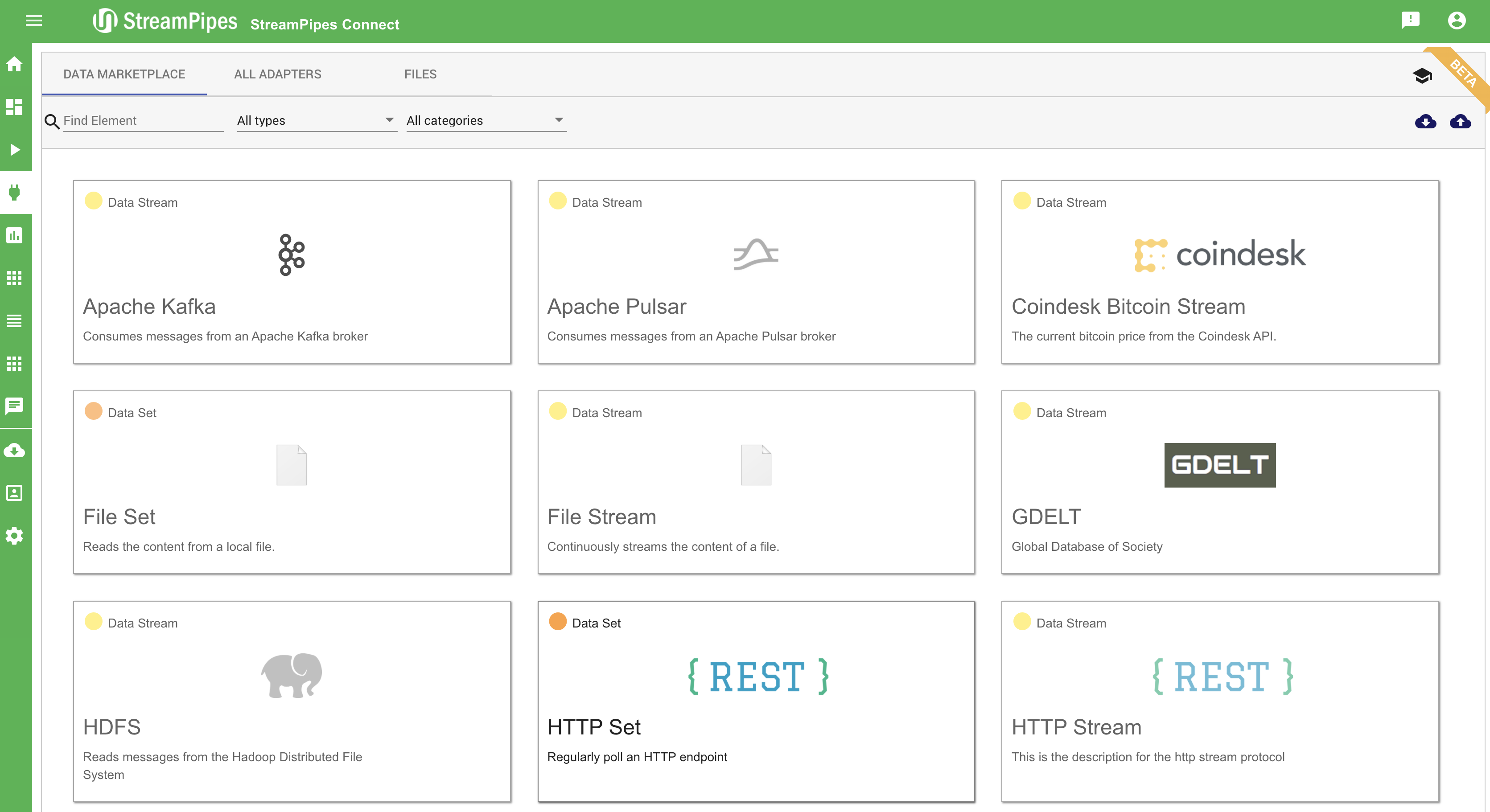This screenshot has height=812, width=1490.
Task: Switch to the All Adapters tab
Action: (278, 74)
